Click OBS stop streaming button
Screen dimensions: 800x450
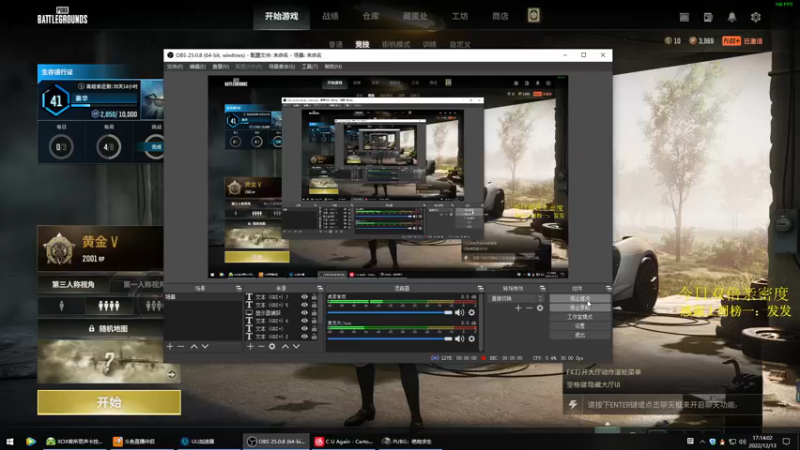[580, 298]
